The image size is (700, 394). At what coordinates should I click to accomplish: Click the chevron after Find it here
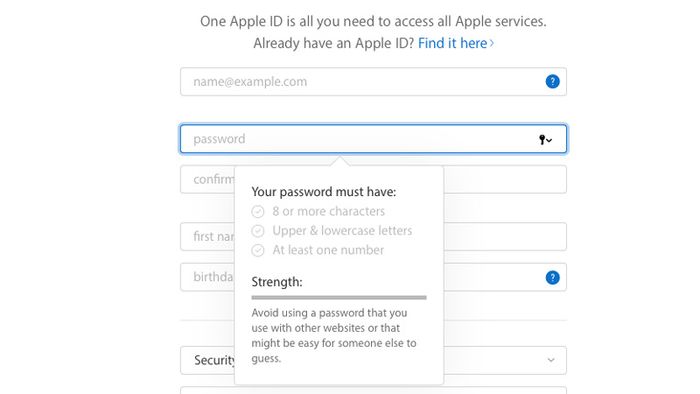(492, 43)
